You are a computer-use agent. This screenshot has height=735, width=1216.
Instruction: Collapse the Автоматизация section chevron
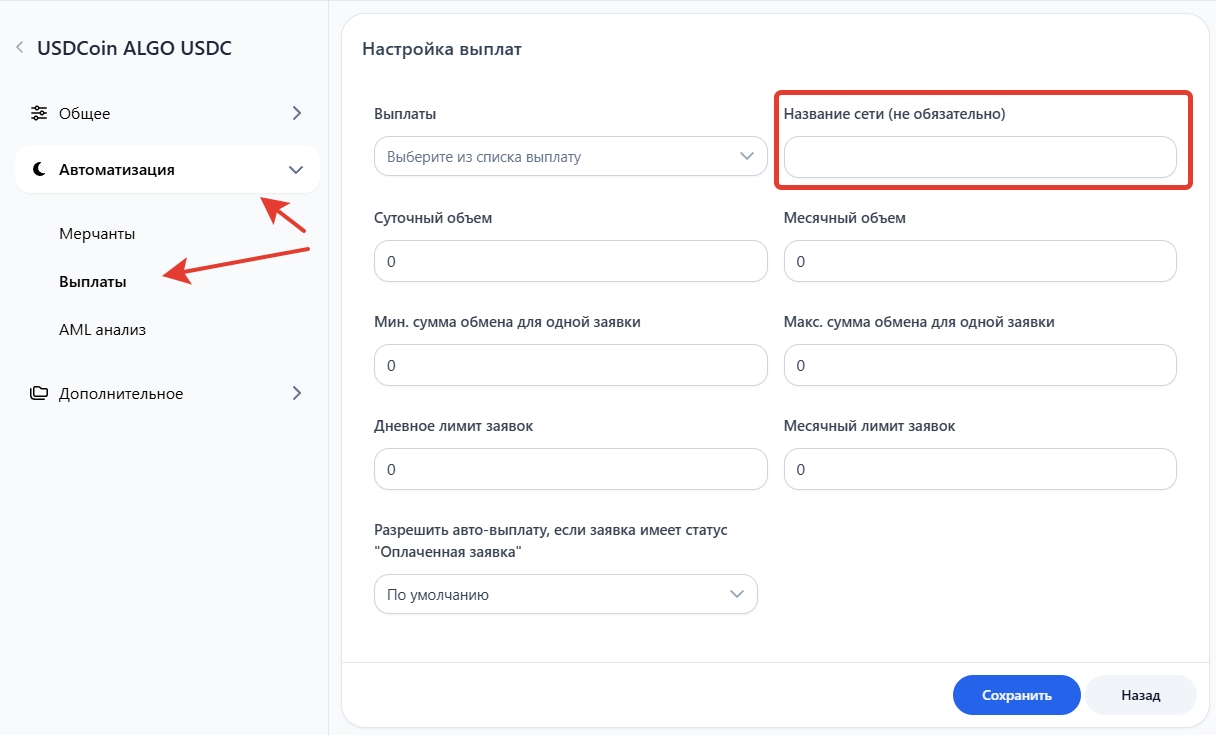coord(295,170)
